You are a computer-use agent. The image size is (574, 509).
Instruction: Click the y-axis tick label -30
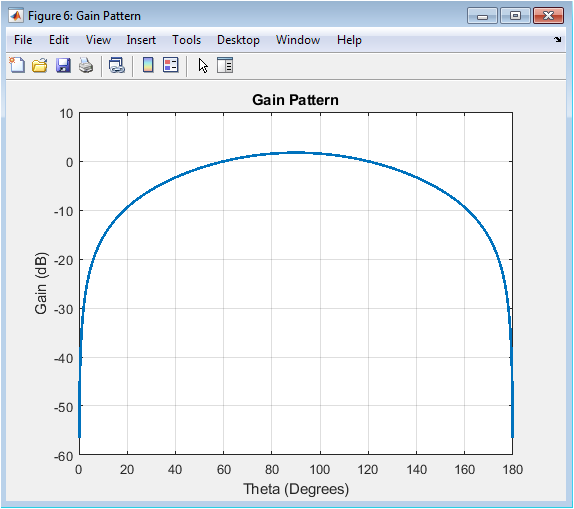click(63, 309)
